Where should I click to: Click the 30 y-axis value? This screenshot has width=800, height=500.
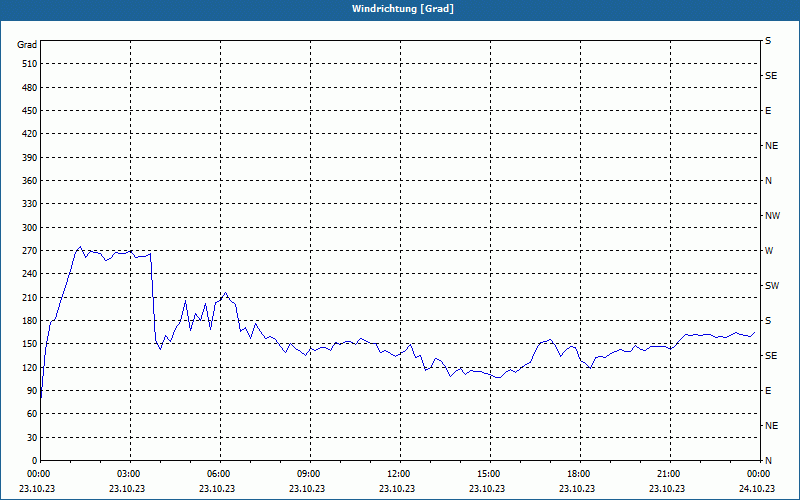(32, 437)
